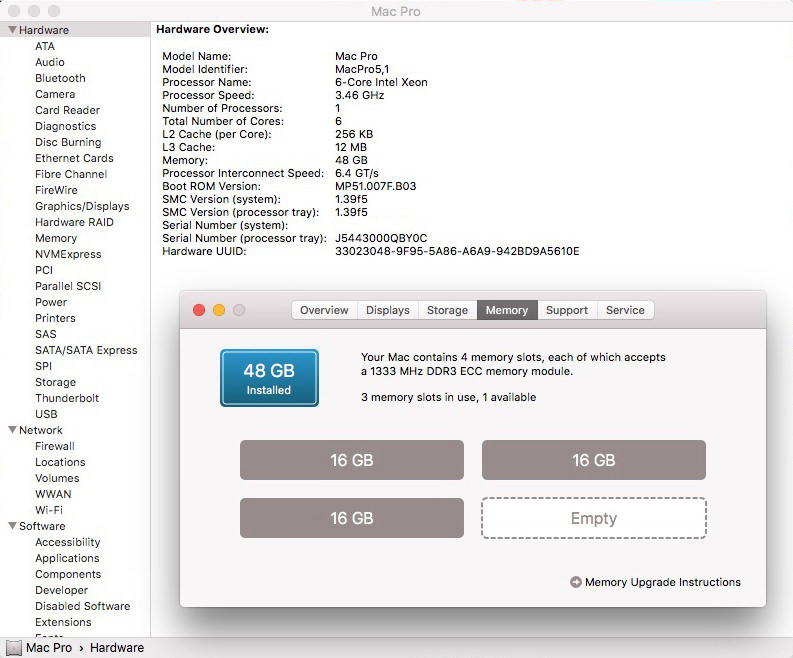Open the Service tab
793x658 pixels.
tap(625, 310)
